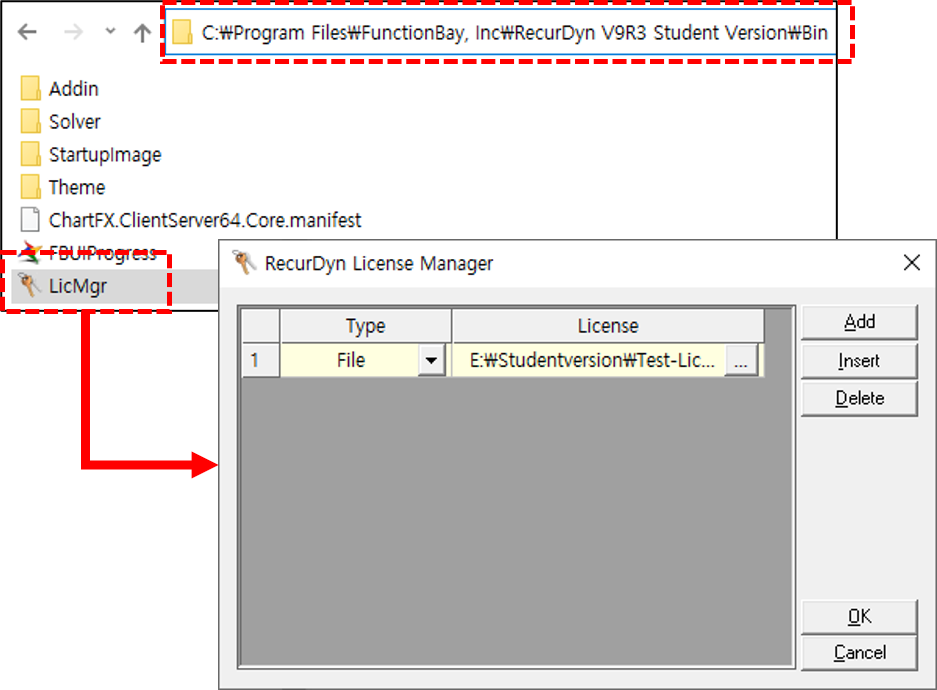Viewport: 937px width, 690px height.
Task: Expand the license Type dropdown arrow
Action: click(x=432, y=361)
